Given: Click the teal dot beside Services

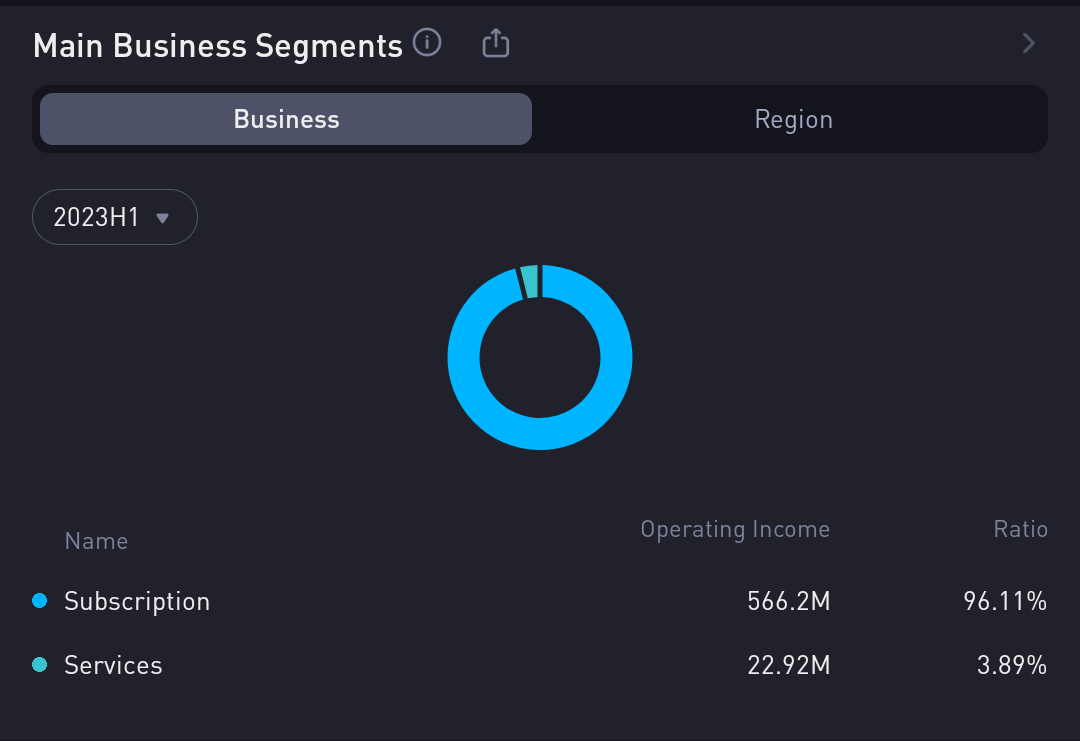Looking at the screenshot, I should pos(40,665).
